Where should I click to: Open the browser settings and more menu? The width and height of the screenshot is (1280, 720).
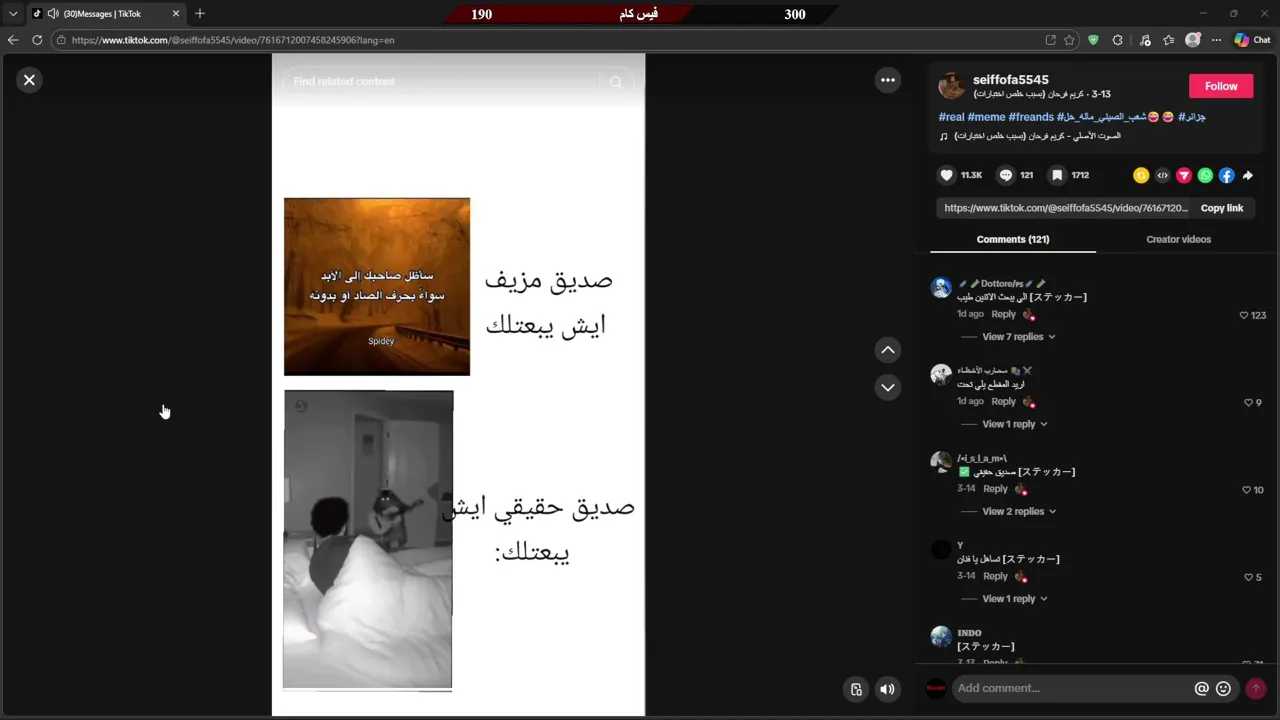coord(1216,40)
